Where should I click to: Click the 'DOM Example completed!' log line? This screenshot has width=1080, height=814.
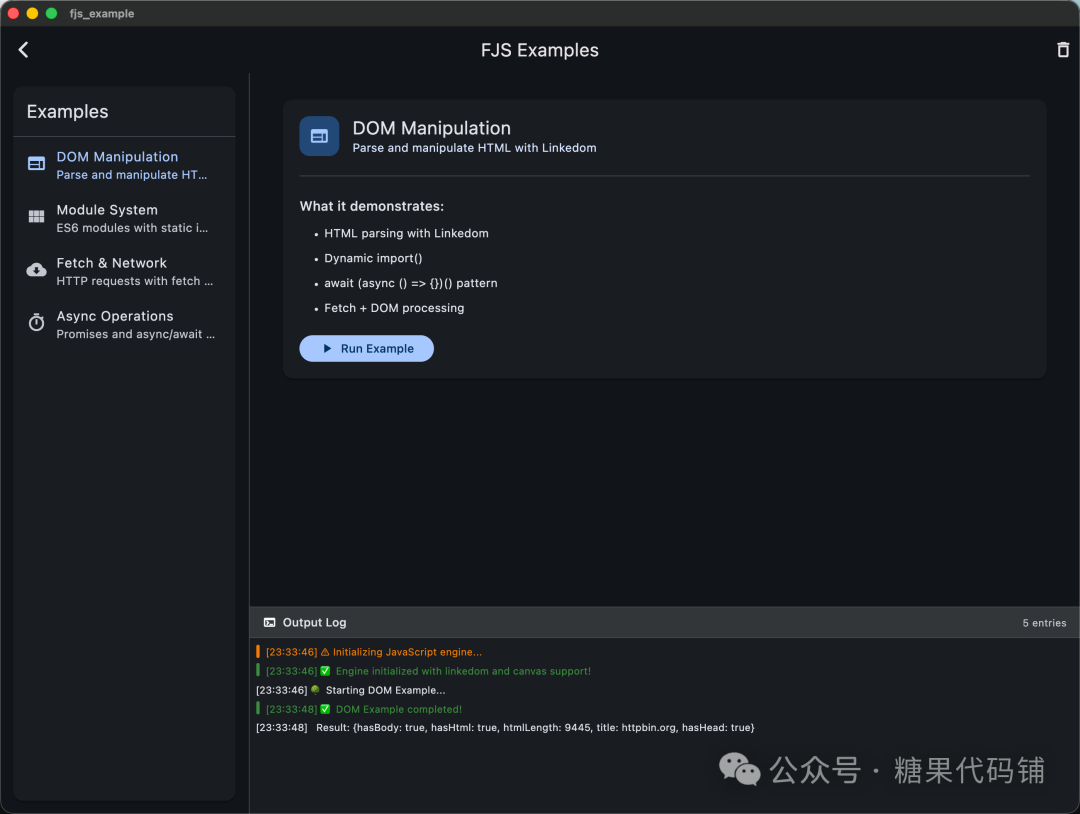[x=399, y=709]
